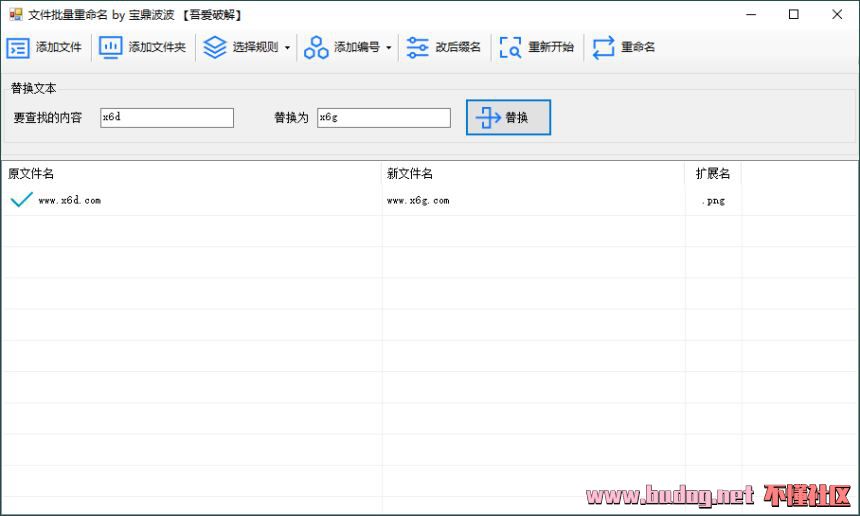860x516 pixels.
Task: Click the Add File (添加文件) icon
Action: pyautogui.click(x=18, y=47)
